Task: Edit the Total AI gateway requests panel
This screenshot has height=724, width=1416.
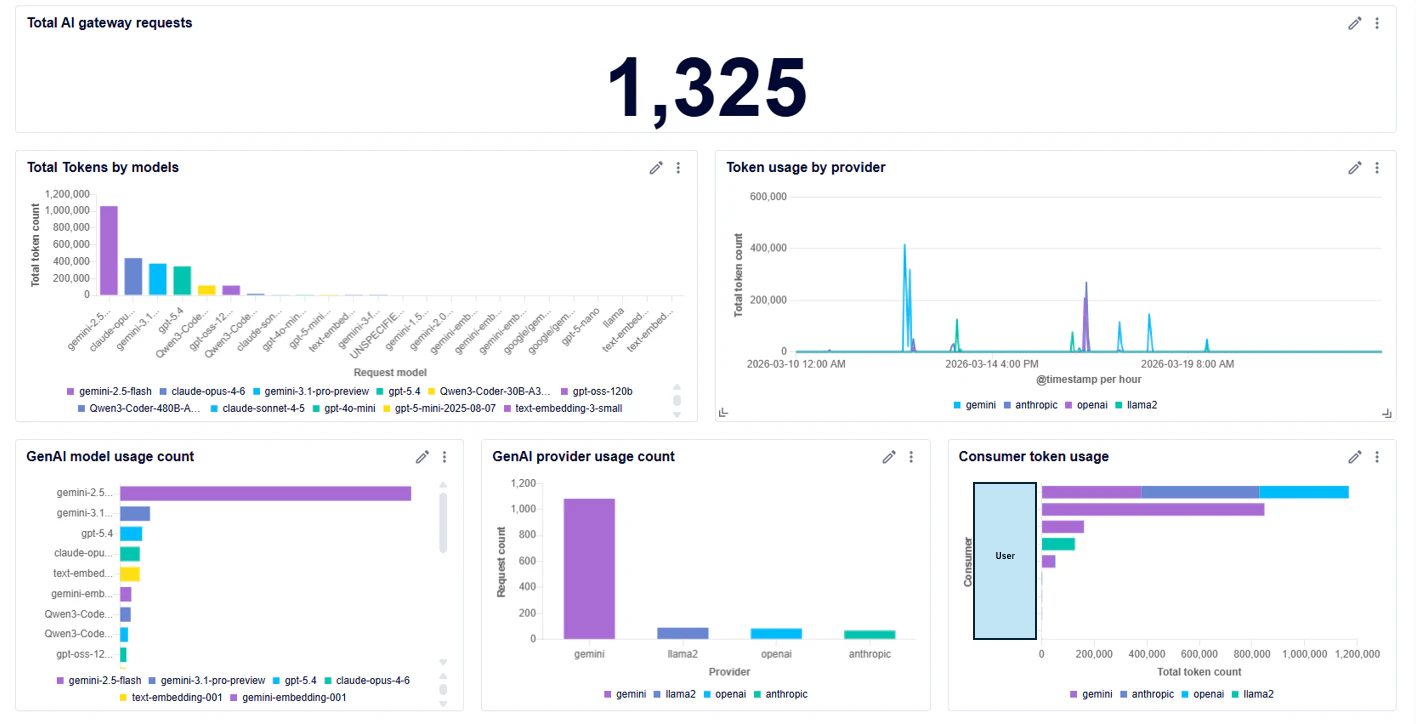Action: pos(1355,23)
